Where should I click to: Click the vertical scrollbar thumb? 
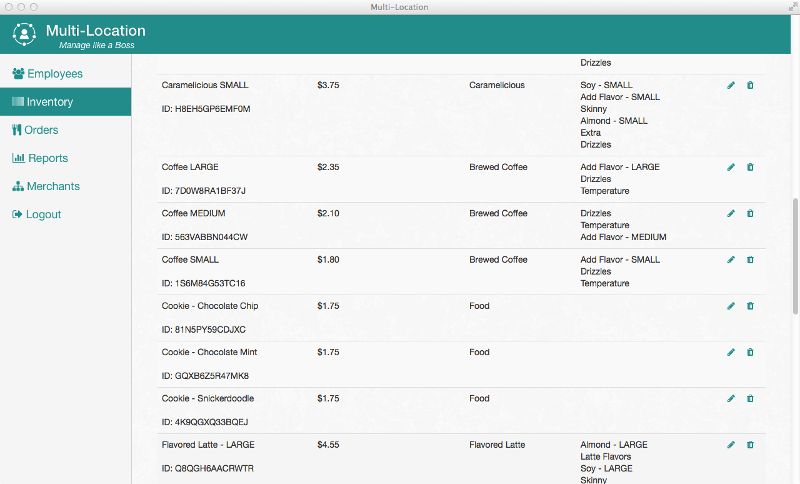coord(795,256)
